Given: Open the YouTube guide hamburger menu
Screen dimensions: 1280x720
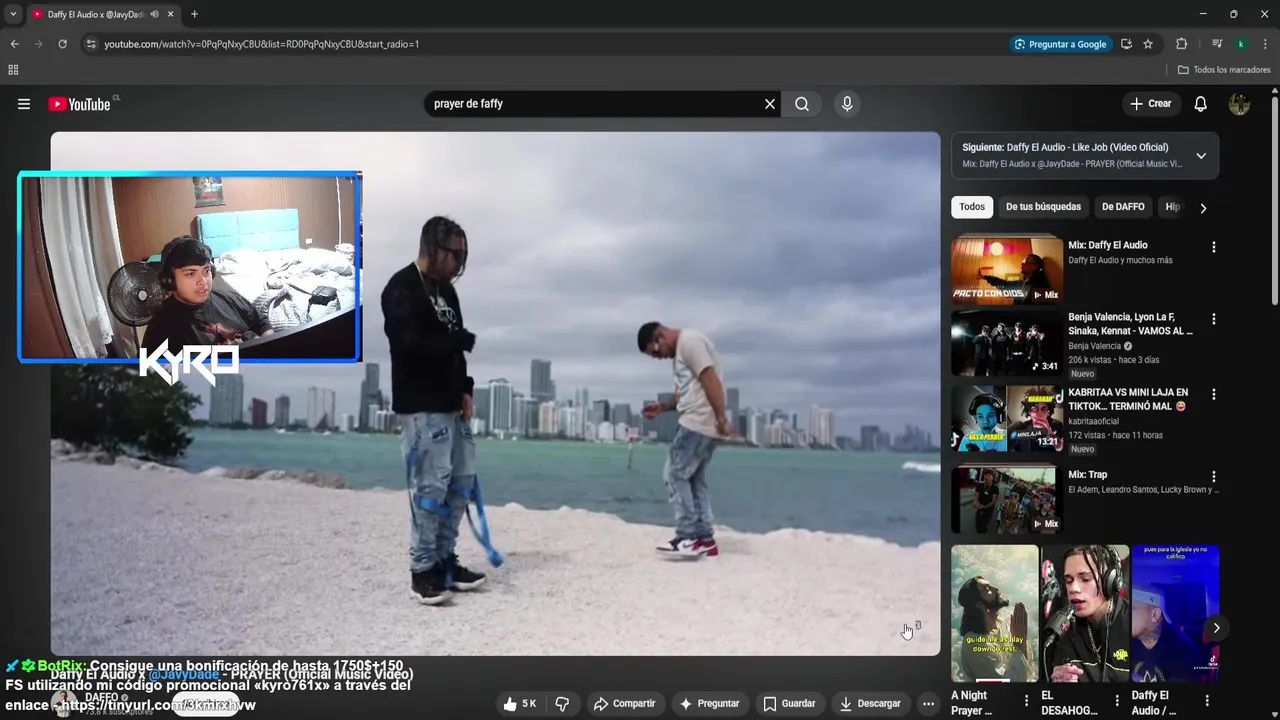Looking at the screenshot, I should (24, 104).
